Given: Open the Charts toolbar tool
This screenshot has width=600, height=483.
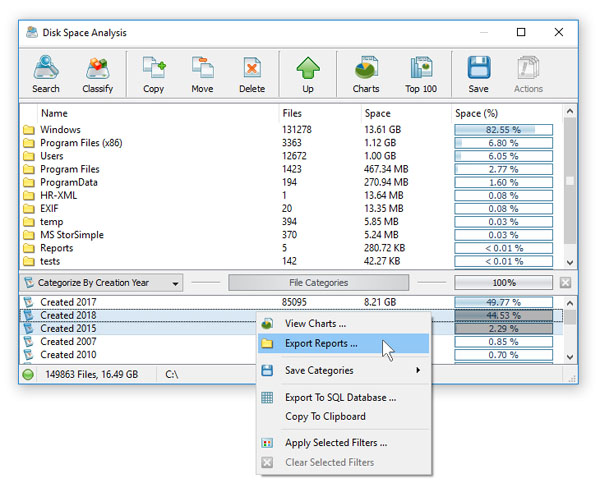Looking at the screenshot, I should click(366, 75).
